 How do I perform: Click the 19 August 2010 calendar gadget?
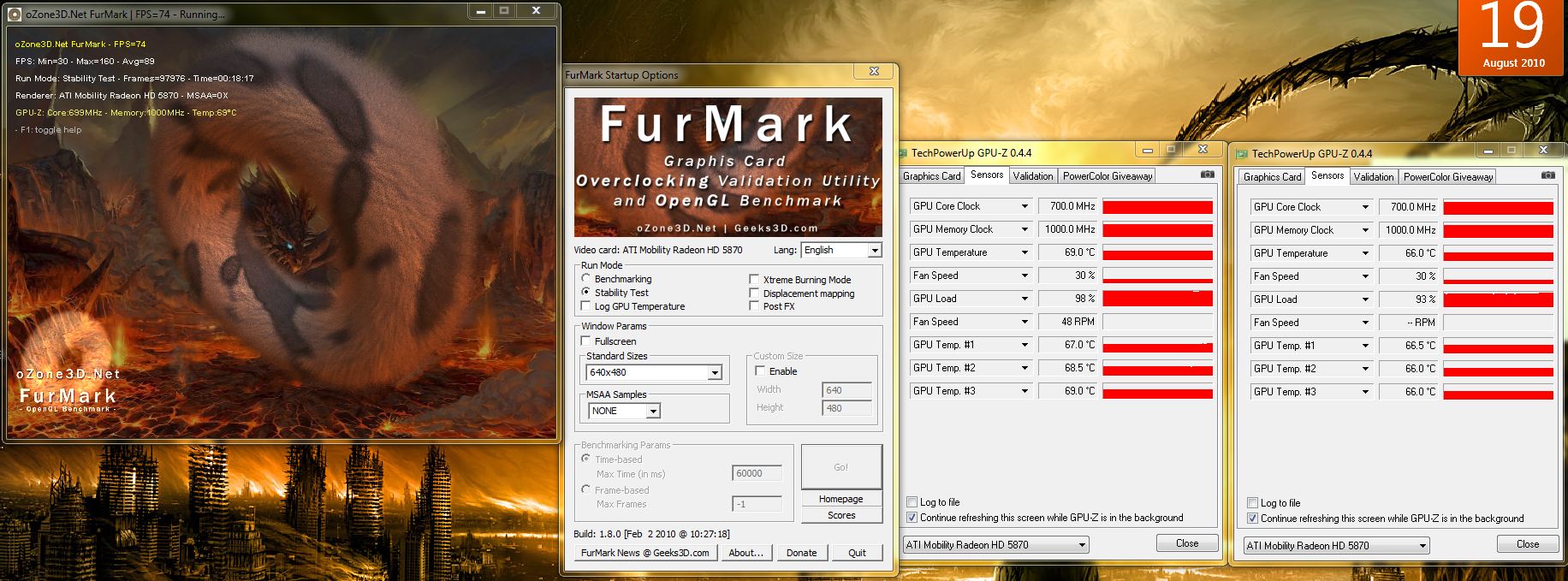(1512, 37)
